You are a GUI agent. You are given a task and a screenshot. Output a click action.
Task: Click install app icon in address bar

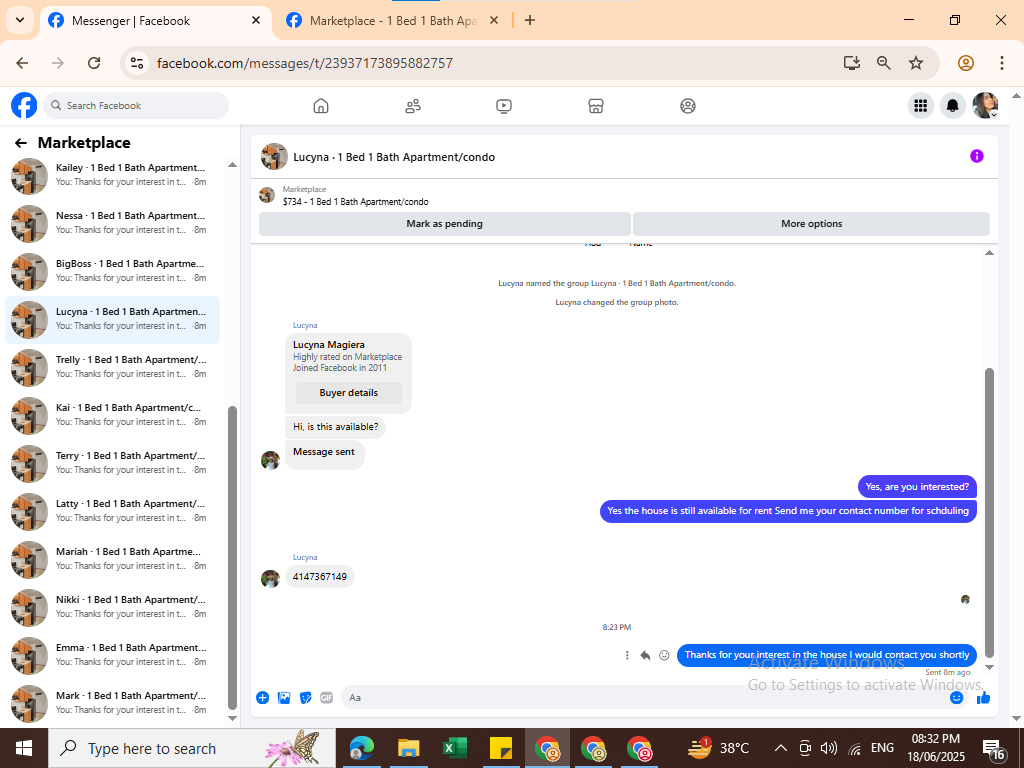(x=852, y=63)
